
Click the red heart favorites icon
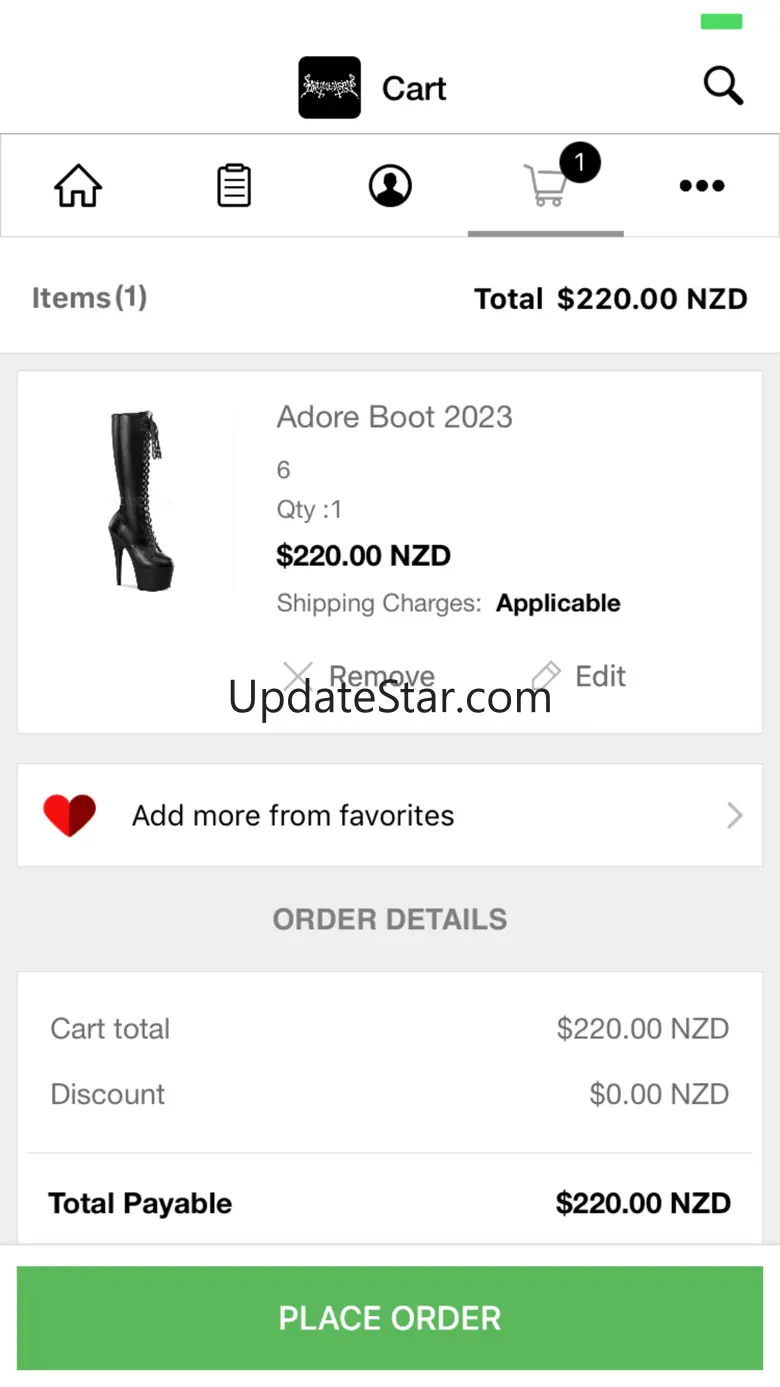click(69, 816)
